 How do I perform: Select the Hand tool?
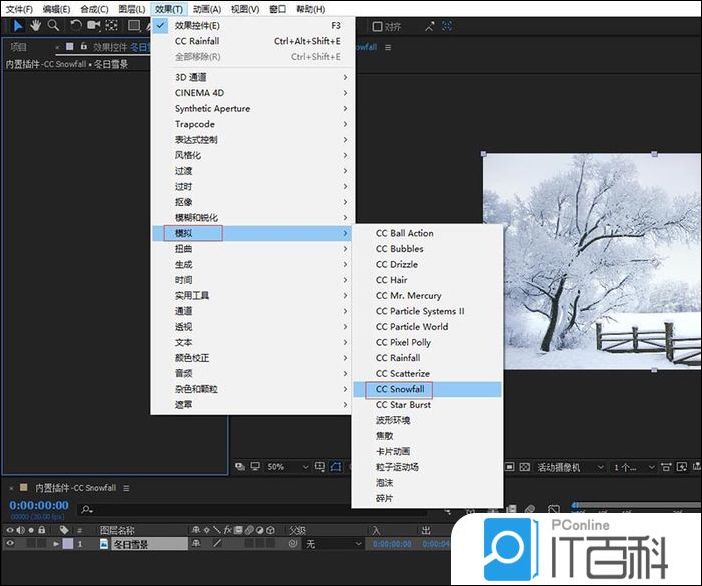pyautogui.click(x=35, y=26)
